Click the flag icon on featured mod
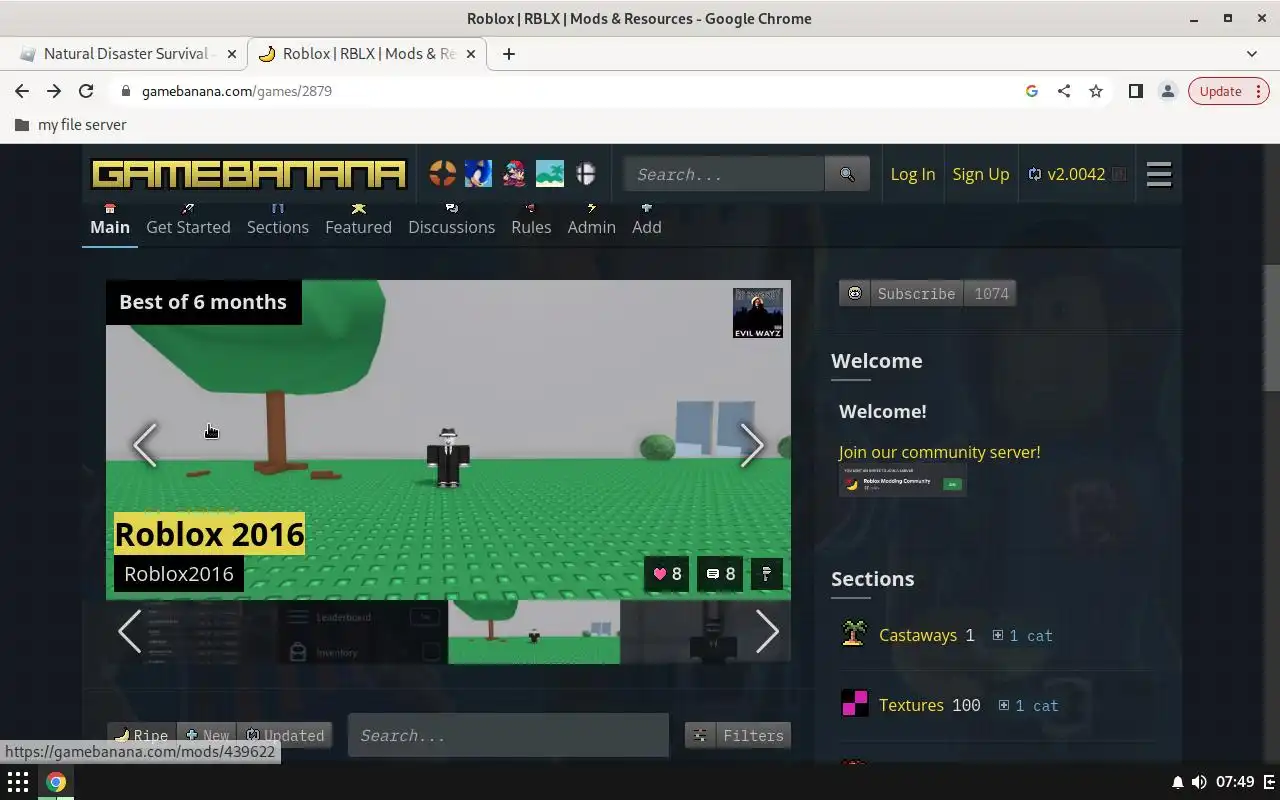This screenshot has height=800, width=1280. pos(767,574)
